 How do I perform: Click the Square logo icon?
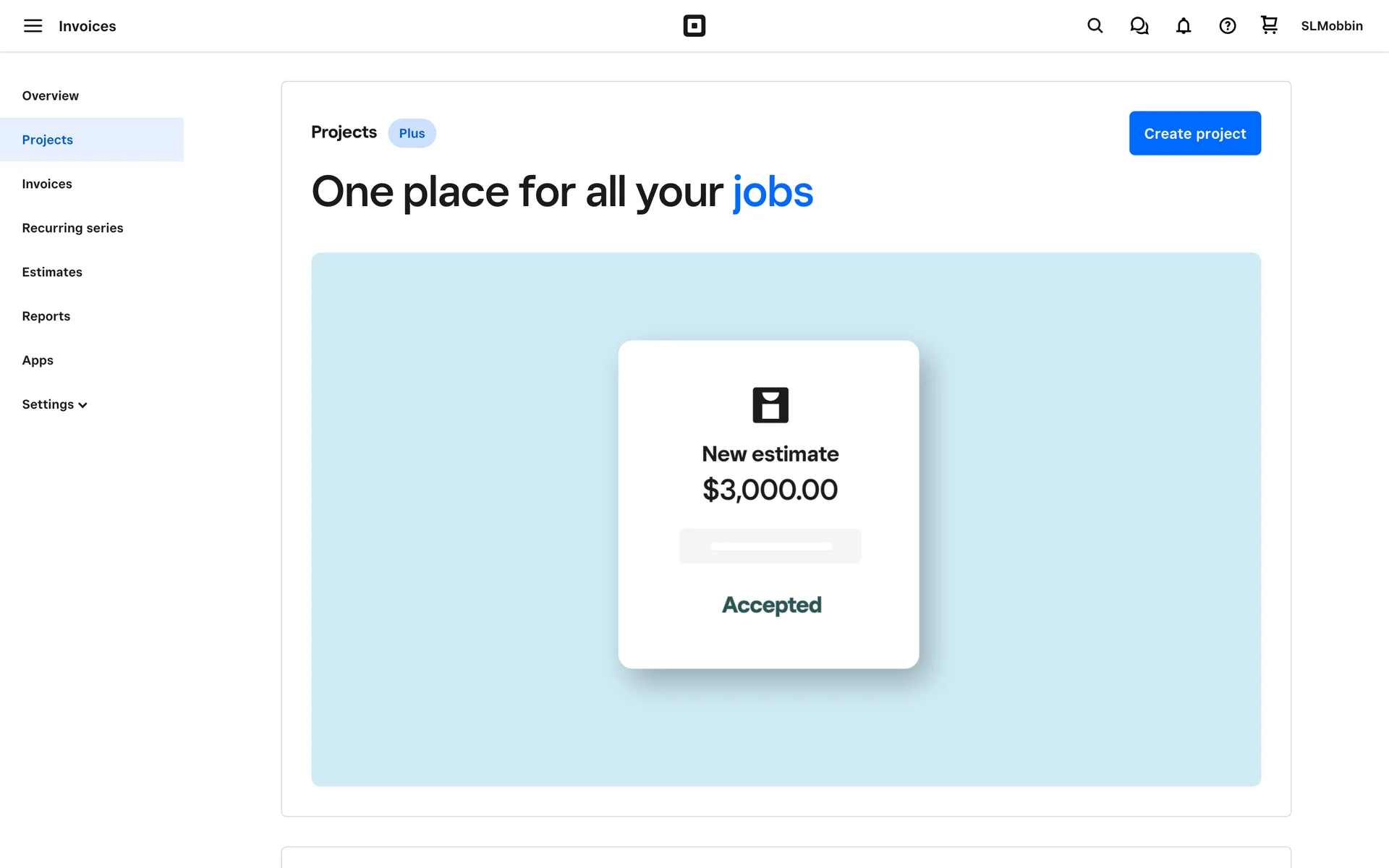(x=694, y=26)
